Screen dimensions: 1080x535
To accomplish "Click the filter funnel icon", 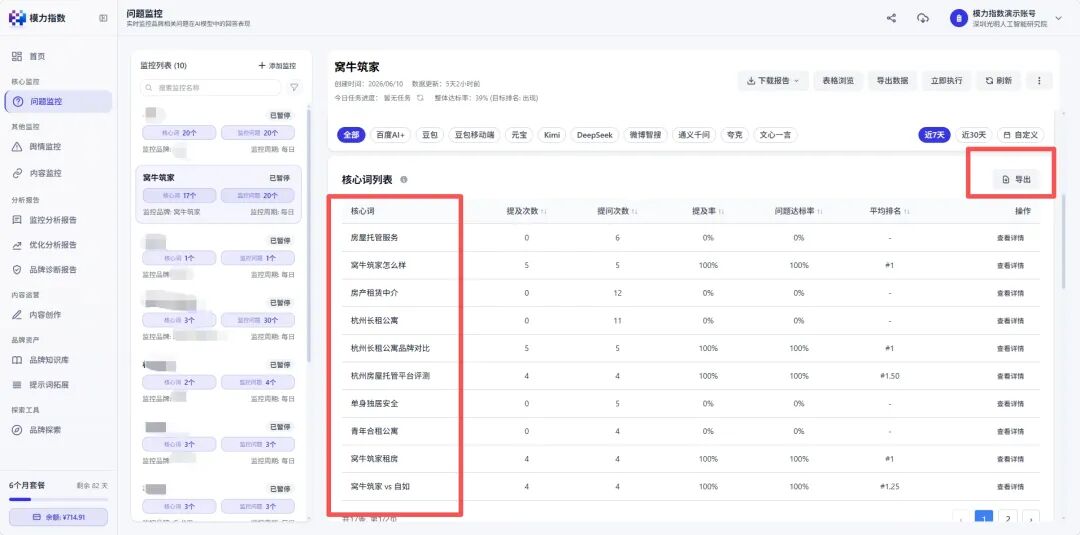I will [294, 88].
